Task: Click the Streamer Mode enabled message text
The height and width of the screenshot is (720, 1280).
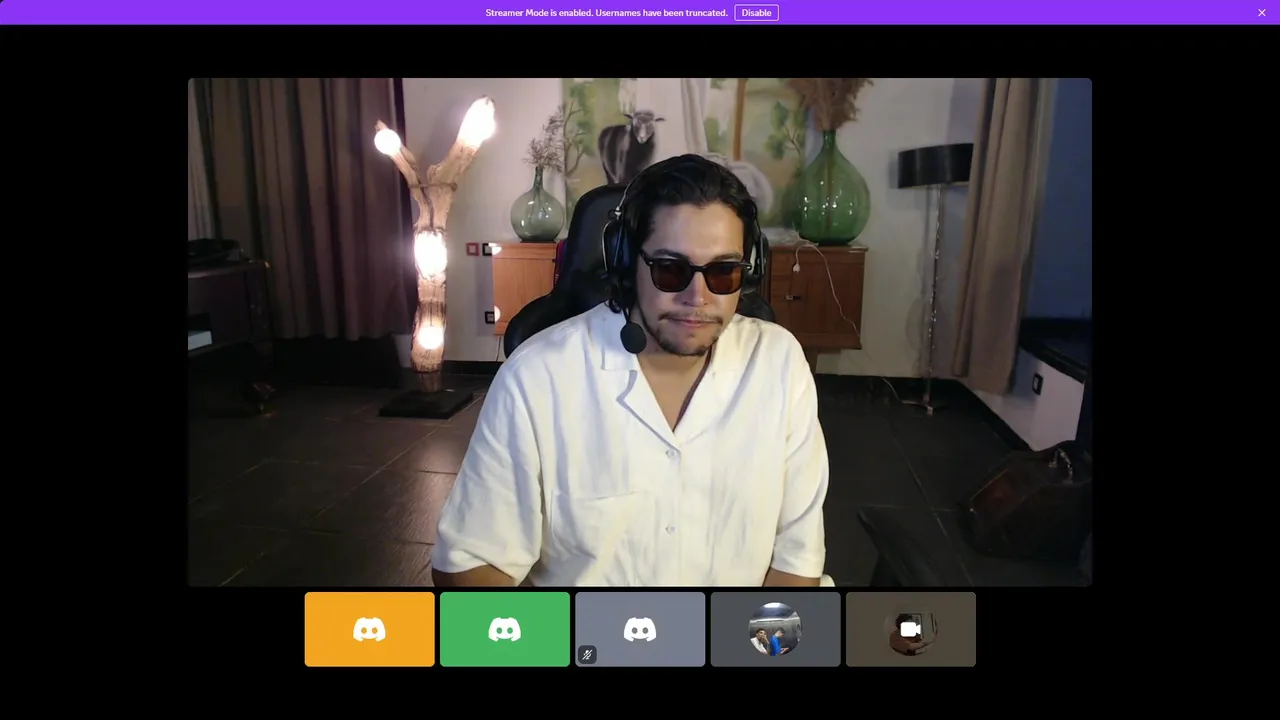Action: (x=606, y=13)
